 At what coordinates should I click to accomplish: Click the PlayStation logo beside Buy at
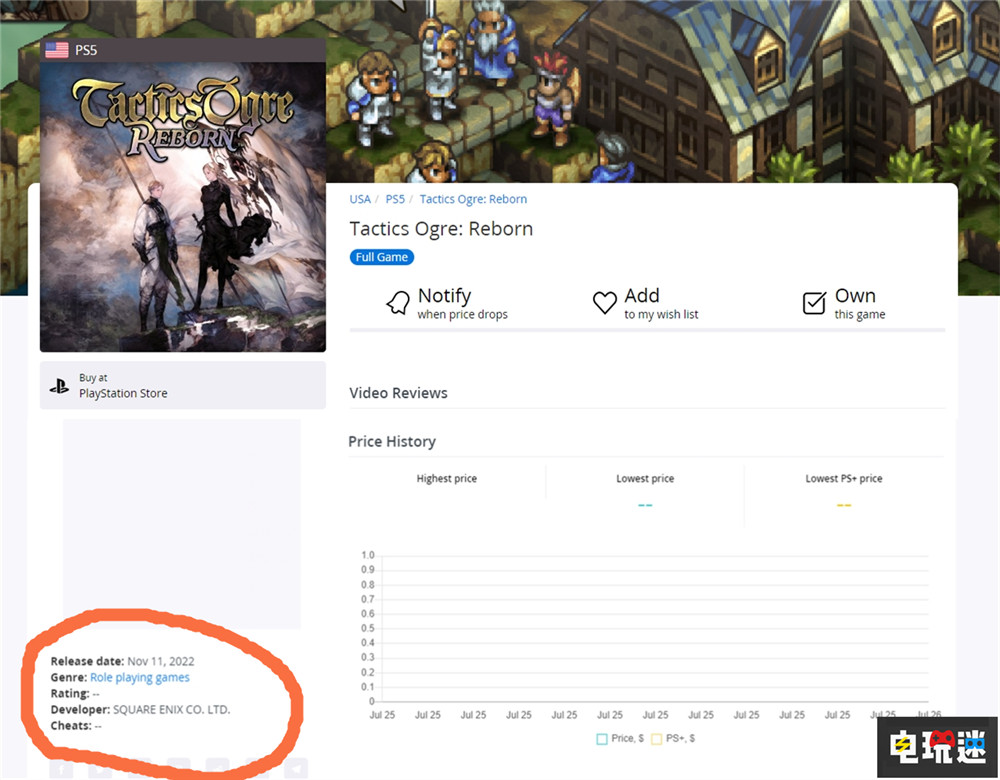[x=59, y=386]
